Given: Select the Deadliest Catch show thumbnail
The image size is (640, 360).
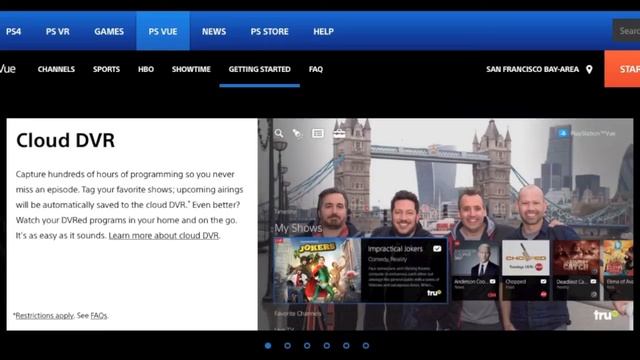Looking at the screenshot, I should (x=576, y=258).
